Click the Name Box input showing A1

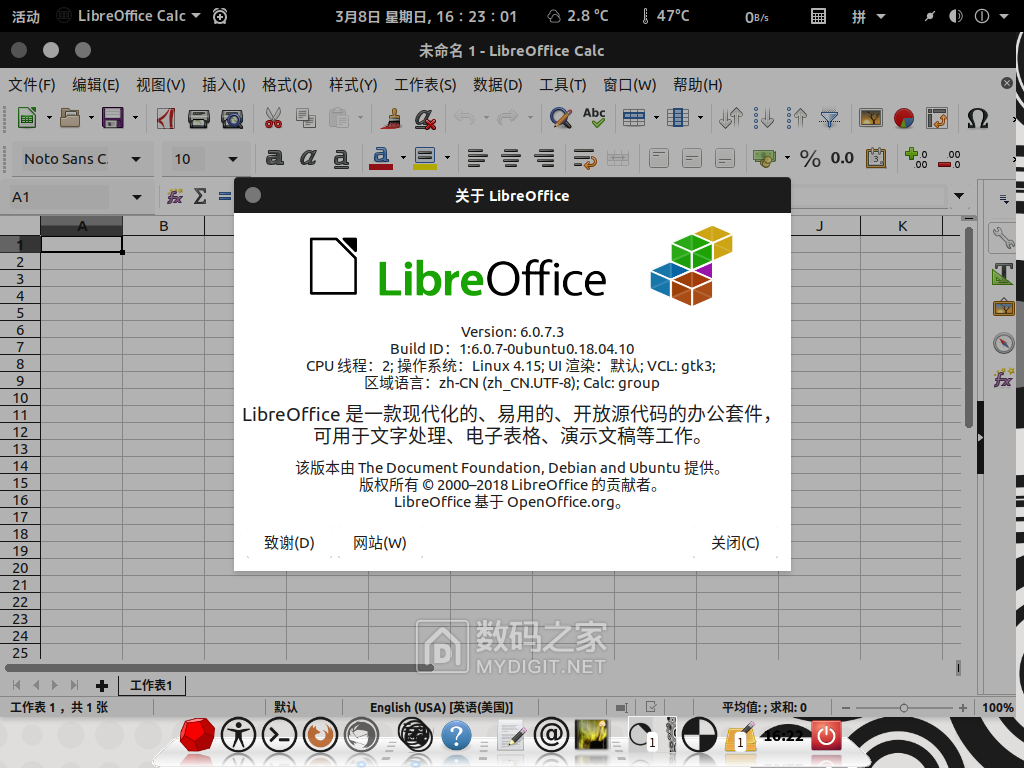[59, 197]
